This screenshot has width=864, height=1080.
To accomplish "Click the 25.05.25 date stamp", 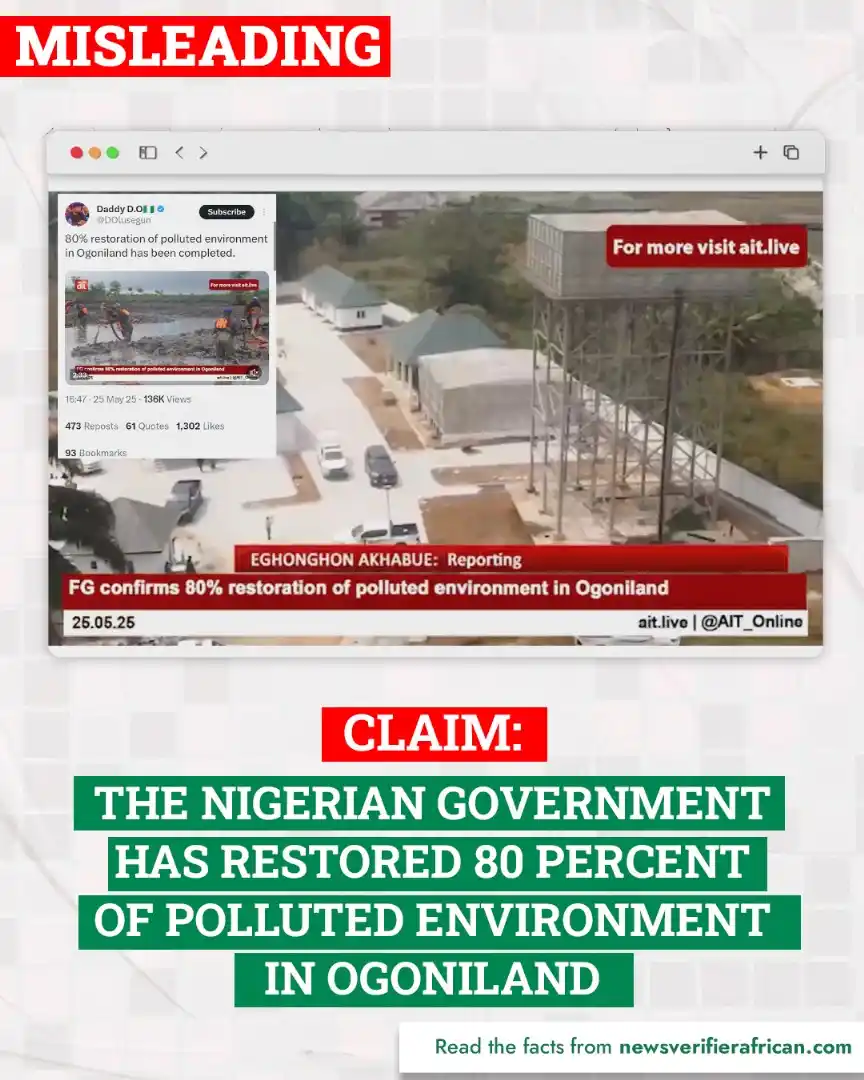I will (103, 623).
